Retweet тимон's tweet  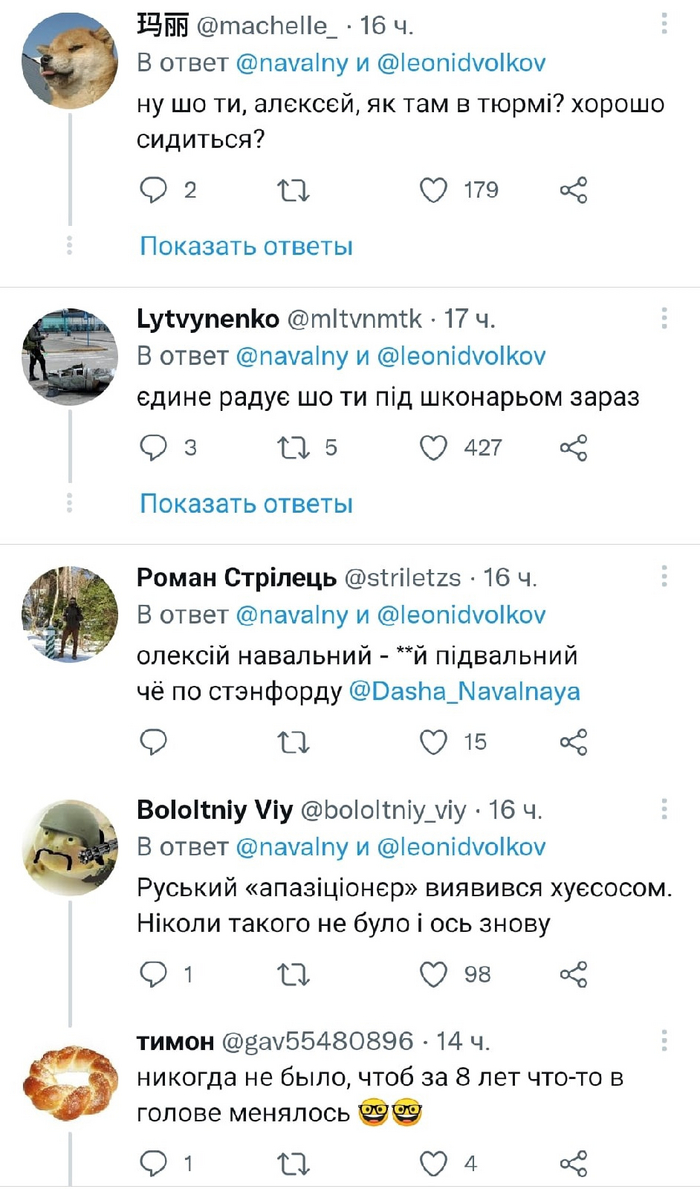[x=293, y=1163]
